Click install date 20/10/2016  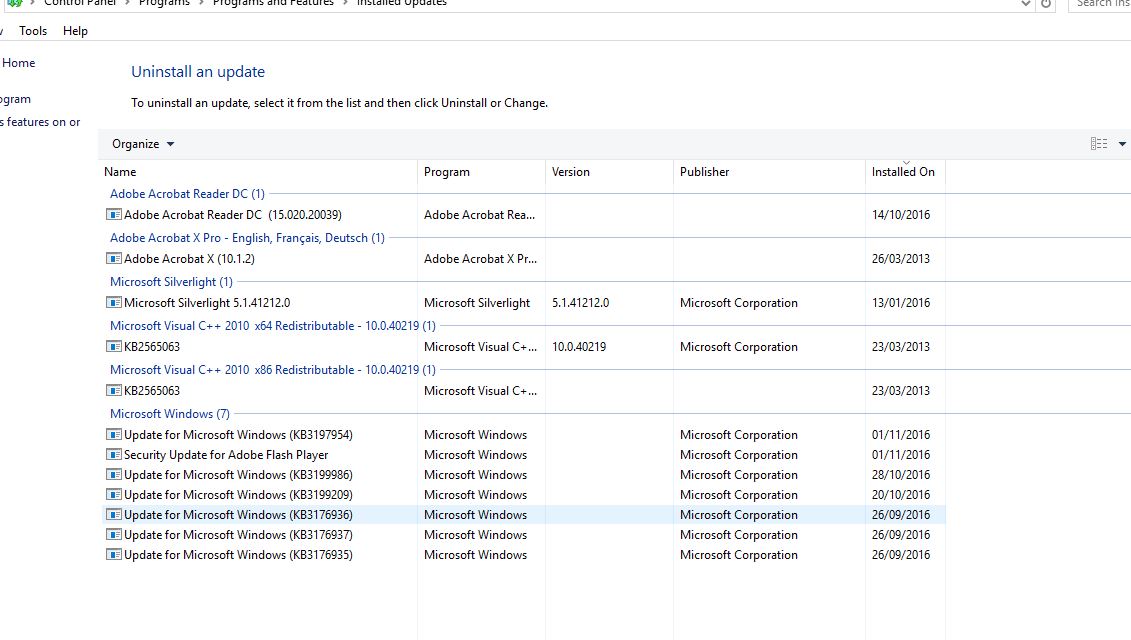(x=900, y=494)
